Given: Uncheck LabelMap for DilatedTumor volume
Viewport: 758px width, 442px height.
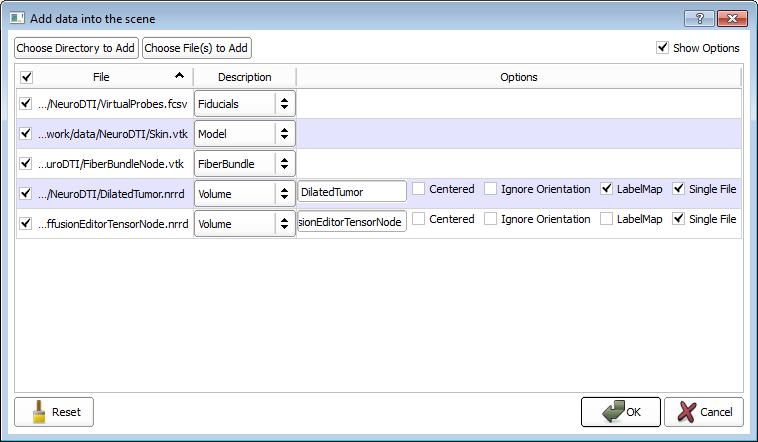Looking at the screenshot, I should click(x=607, y=189).
